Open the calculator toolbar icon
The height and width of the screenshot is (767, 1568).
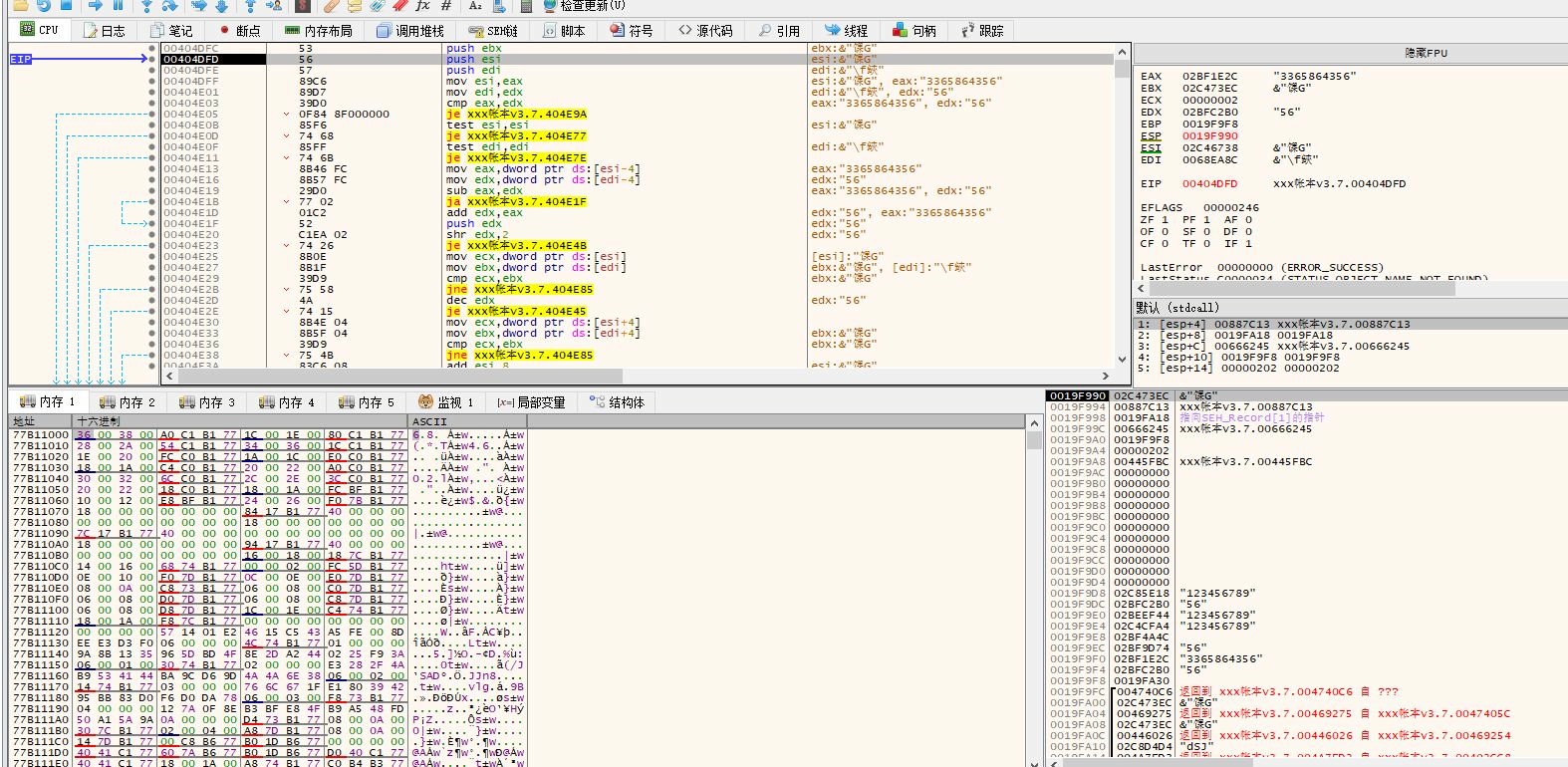525,5
